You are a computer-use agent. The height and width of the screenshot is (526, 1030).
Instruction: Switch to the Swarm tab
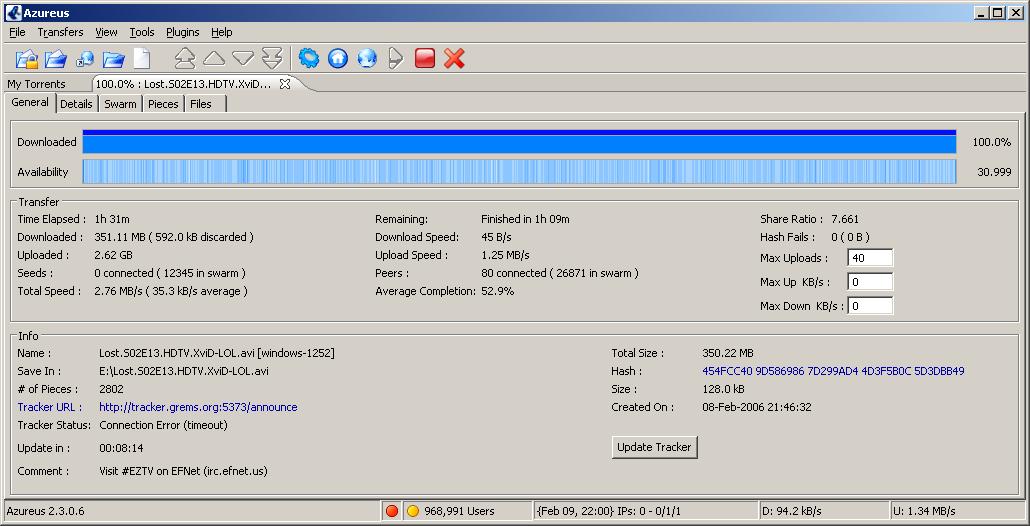[120, 104]
